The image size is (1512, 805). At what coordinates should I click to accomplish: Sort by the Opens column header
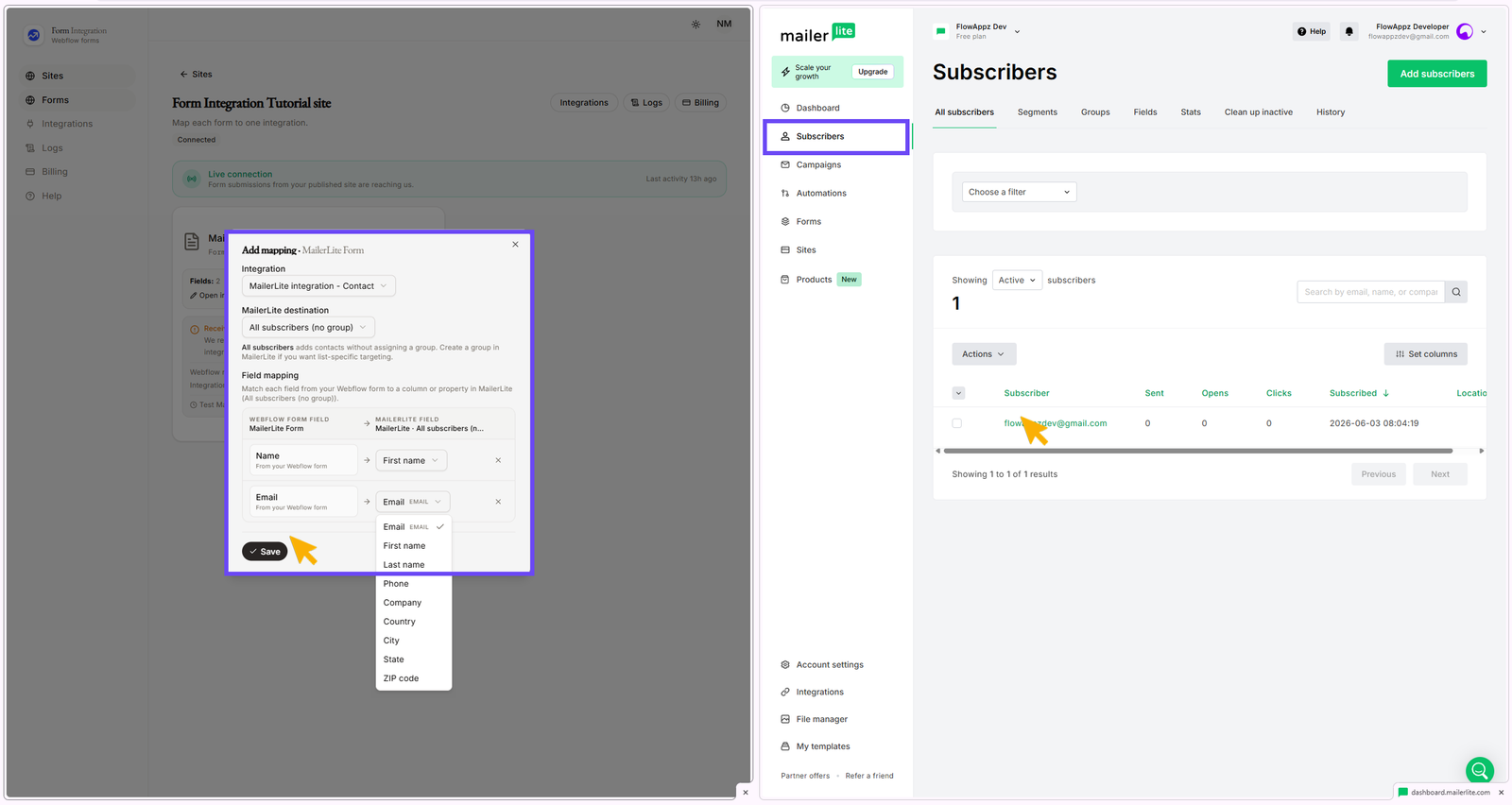1214,393
